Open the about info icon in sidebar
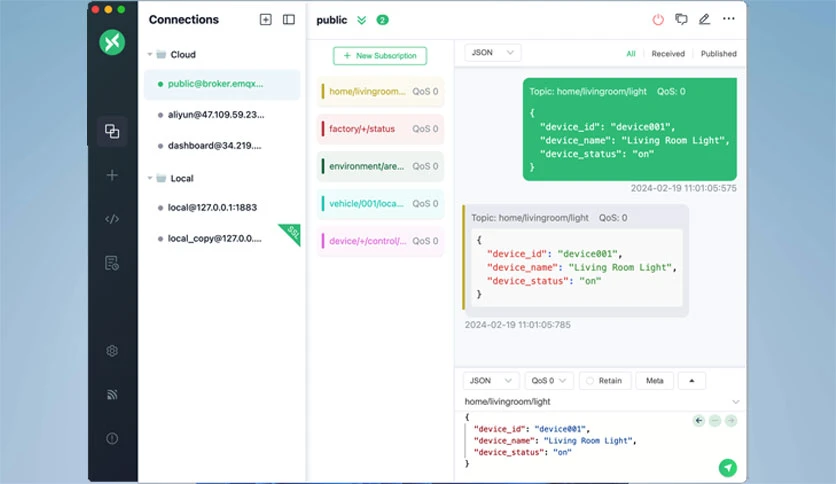The height and width of the screenshot is (484, 836). 112,438
